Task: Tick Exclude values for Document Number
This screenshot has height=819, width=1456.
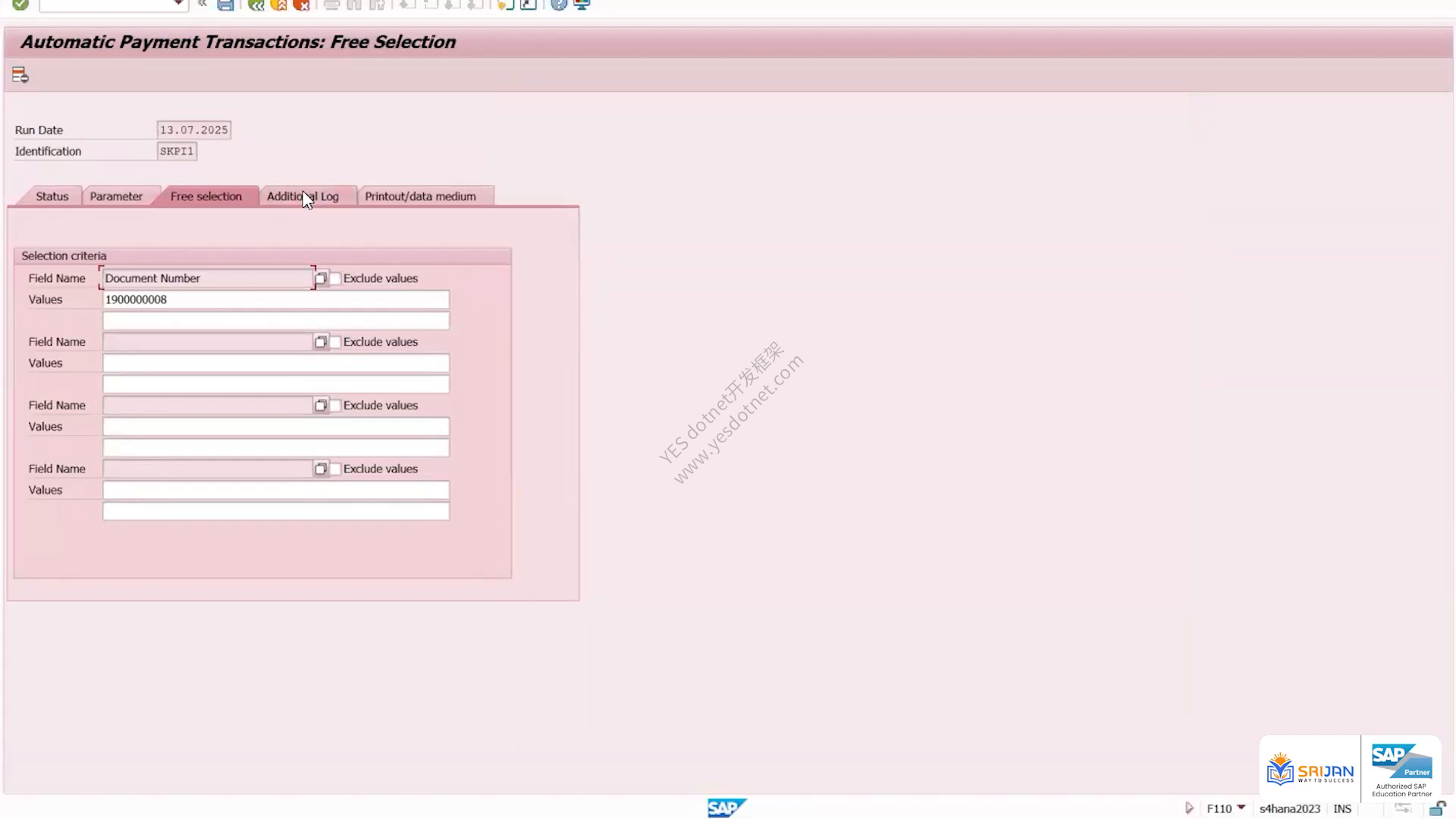Action: pyautogui.click(x=335, y=278)
